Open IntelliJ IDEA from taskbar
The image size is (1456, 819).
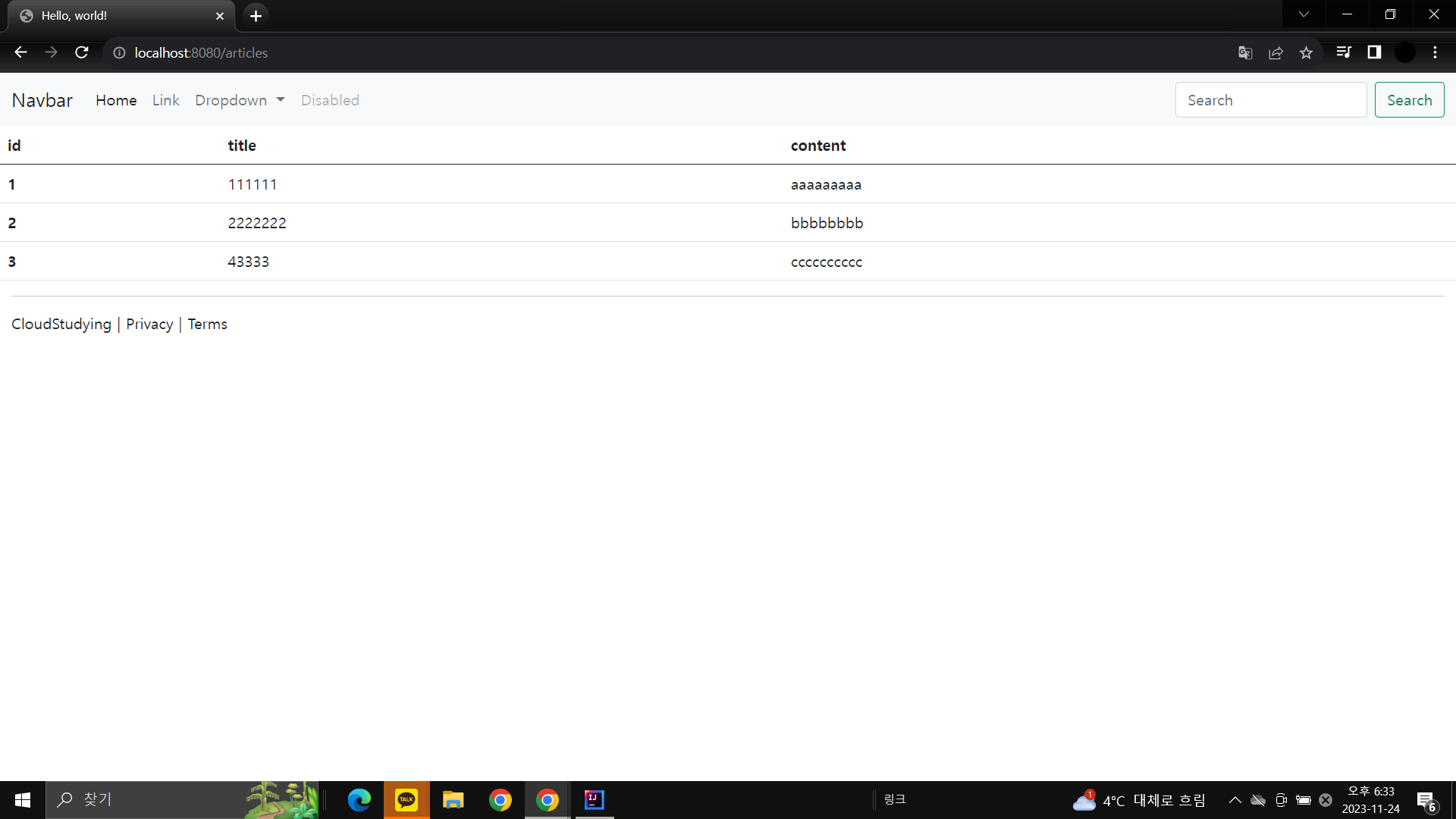[595, 799]
